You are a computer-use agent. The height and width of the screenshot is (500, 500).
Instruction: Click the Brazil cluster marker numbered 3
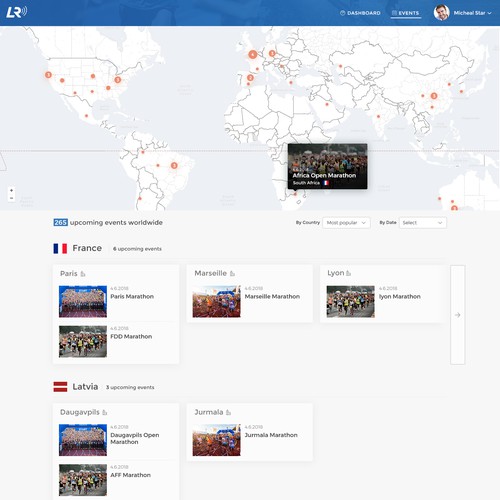click(174, 165)
